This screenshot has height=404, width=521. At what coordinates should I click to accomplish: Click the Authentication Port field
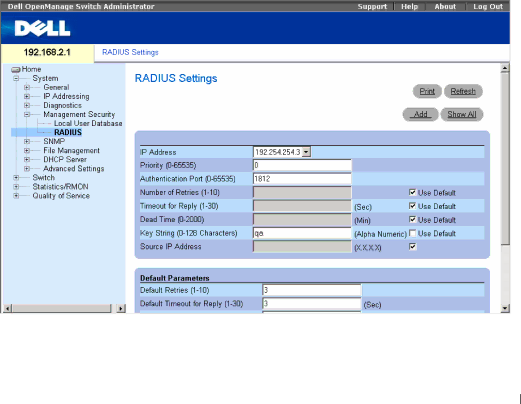[302, 179]
